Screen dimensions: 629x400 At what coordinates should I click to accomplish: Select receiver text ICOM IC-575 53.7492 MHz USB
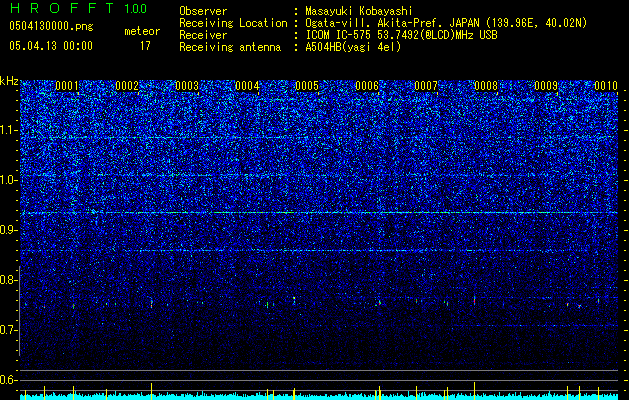pos(401,35)
